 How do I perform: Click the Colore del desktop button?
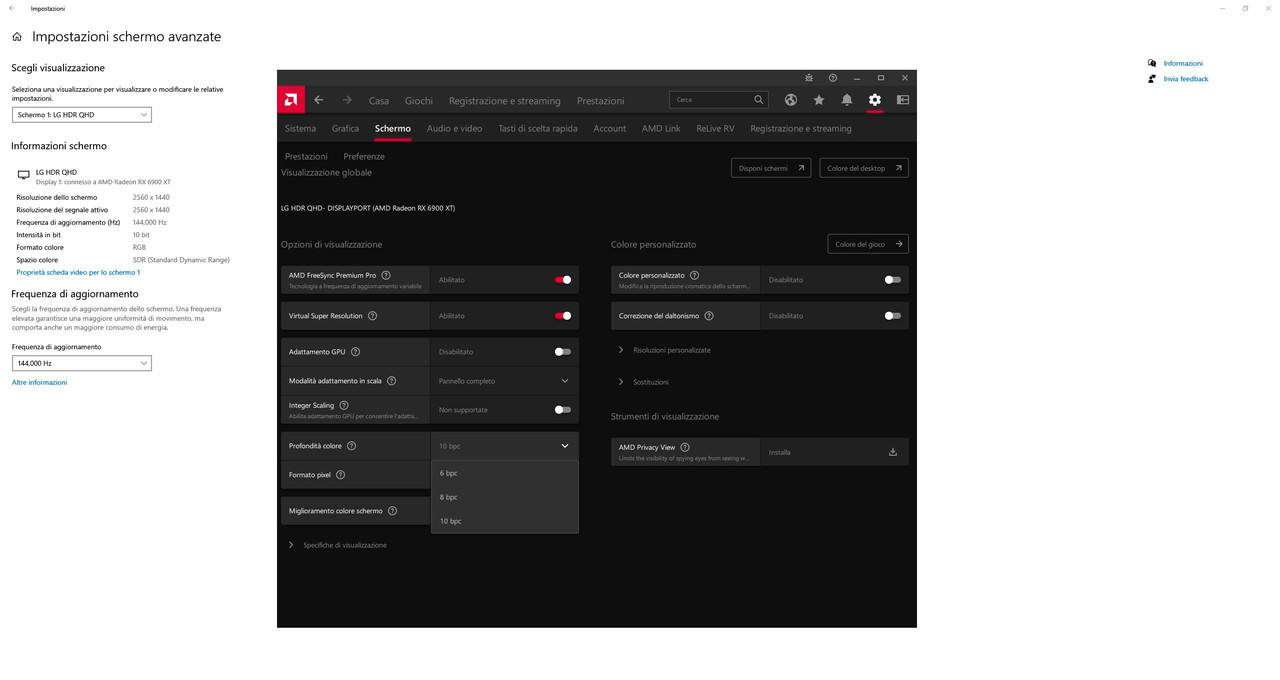864,168
